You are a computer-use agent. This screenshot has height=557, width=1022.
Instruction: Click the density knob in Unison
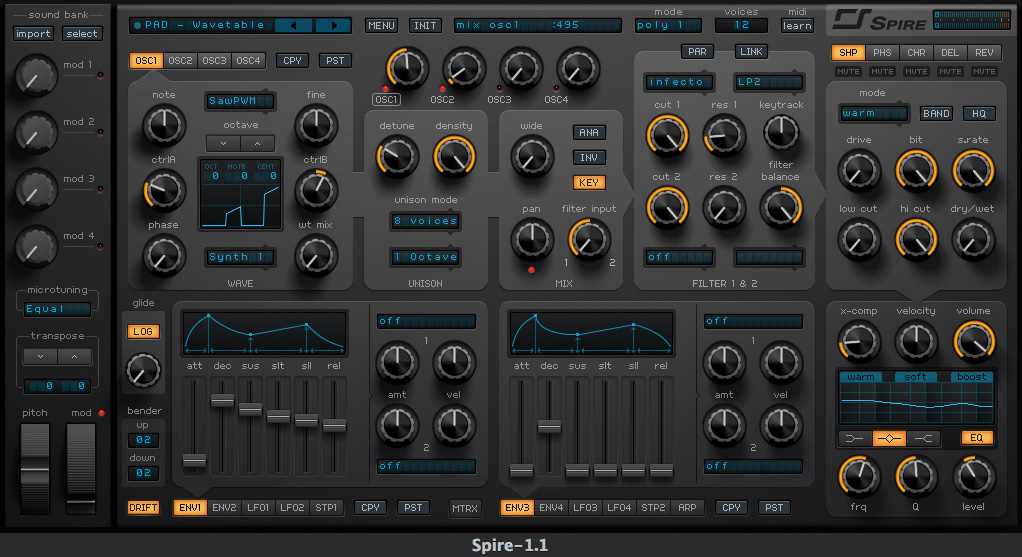[x=454, y=157]
